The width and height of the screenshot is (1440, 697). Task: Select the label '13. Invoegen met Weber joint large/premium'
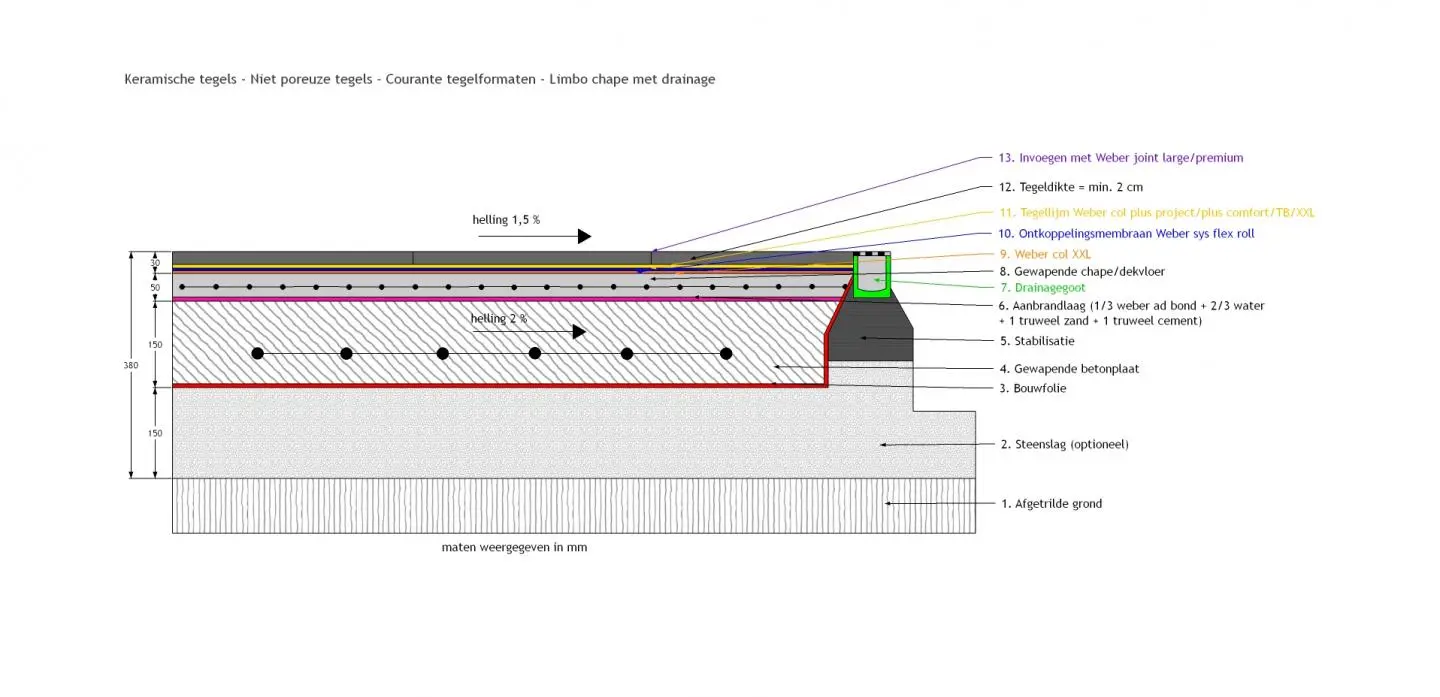click(1121, 158)
